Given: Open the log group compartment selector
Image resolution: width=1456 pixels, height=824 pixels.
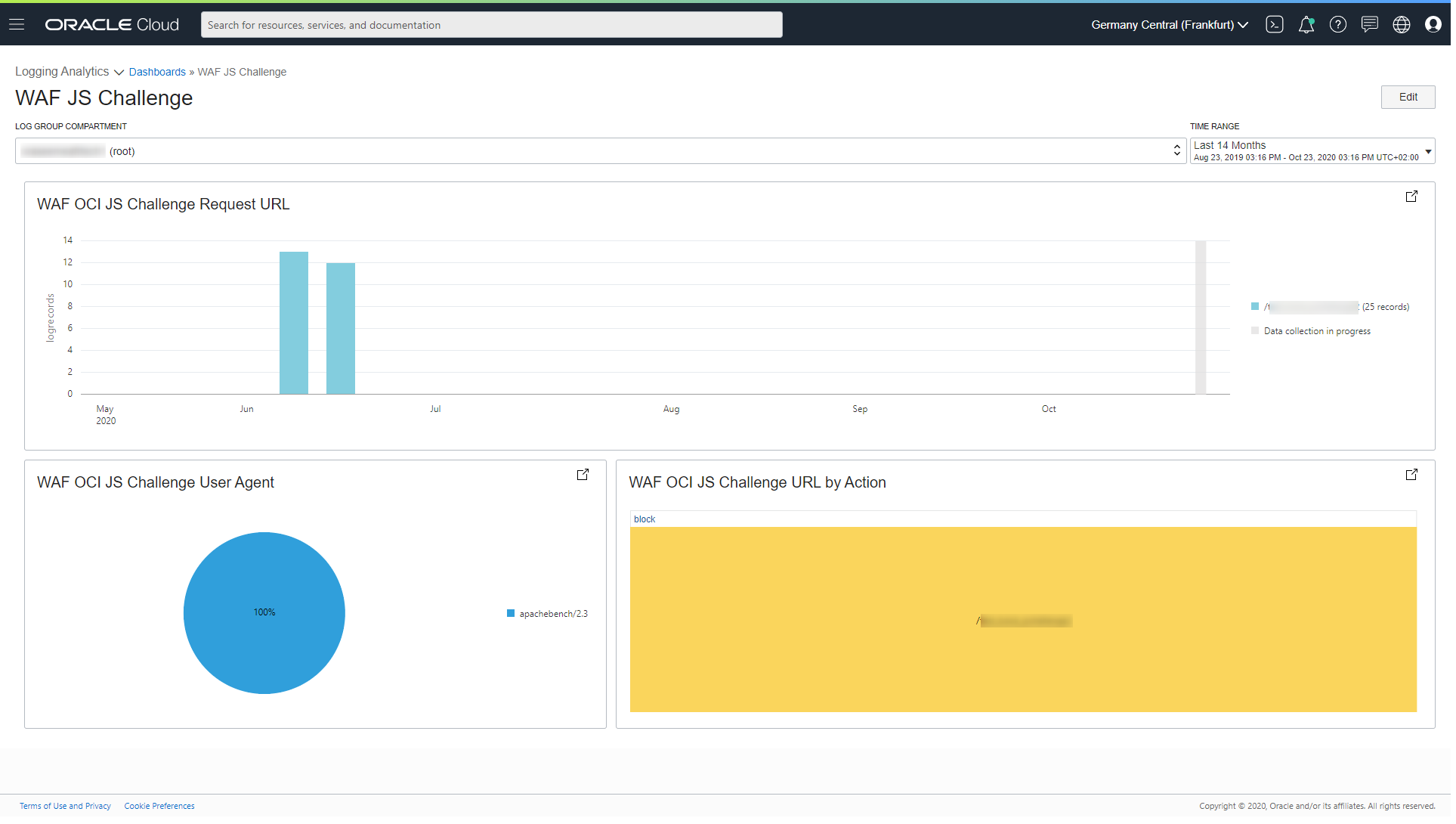Looking at the screenshot, I should [x=602, y=151].
